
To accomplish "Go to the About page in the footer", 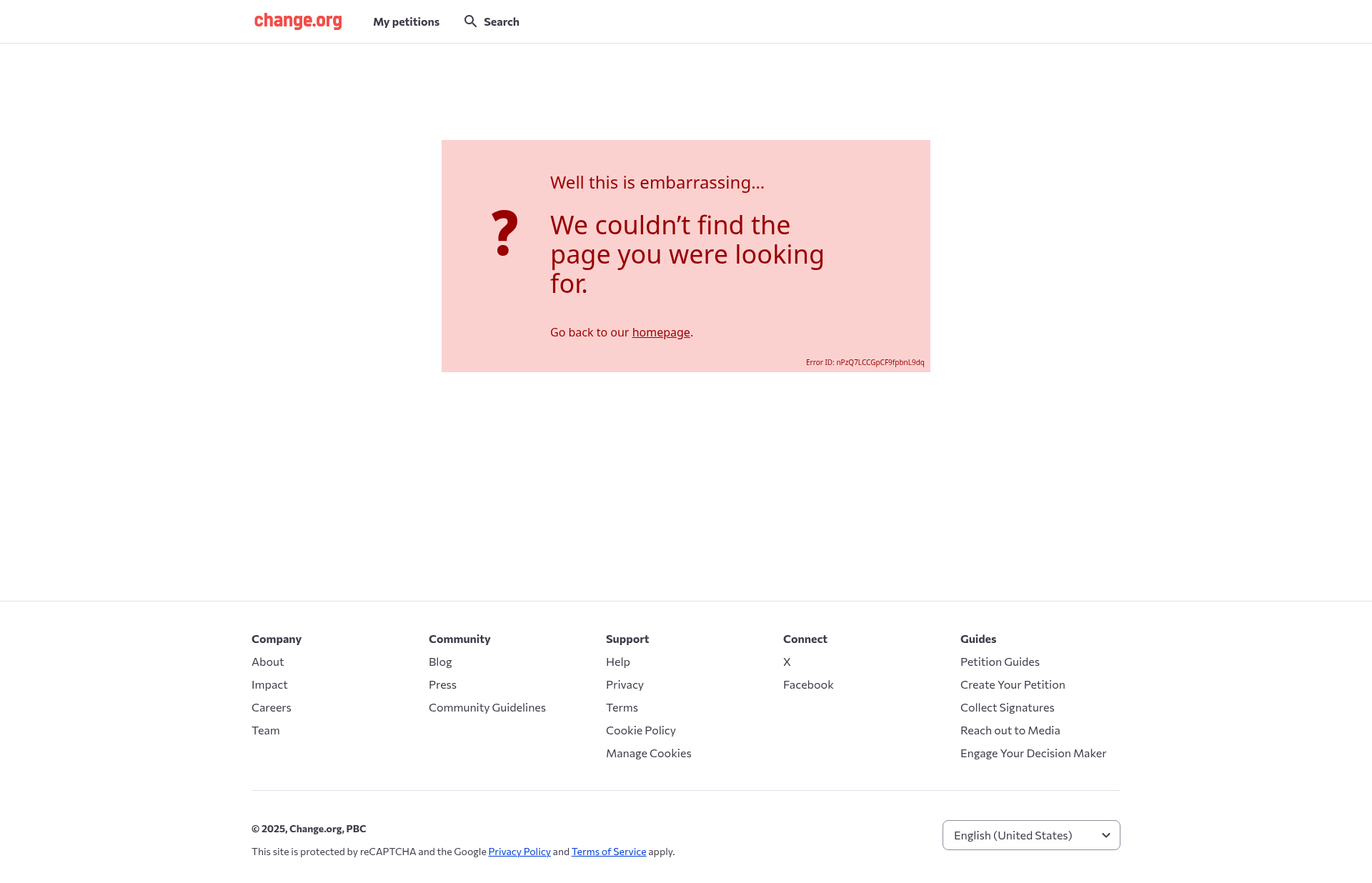I will (267, 662).
